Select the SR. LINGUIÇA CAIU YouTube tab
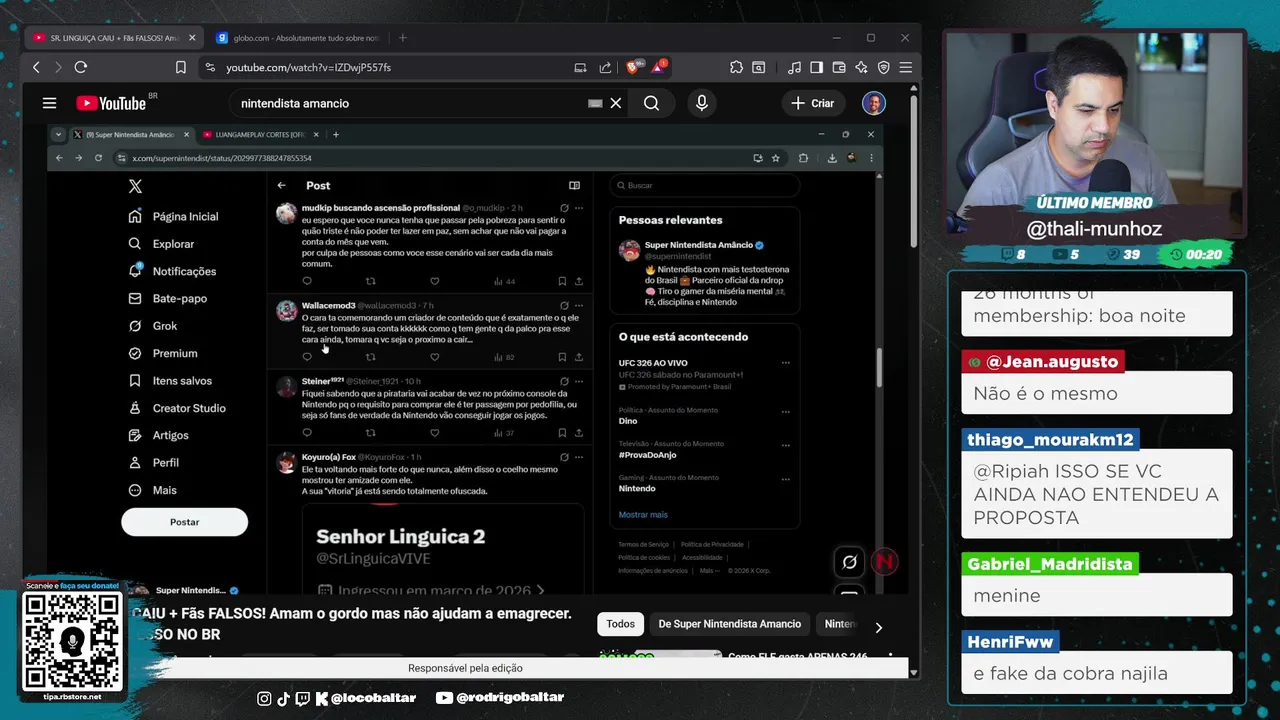Image resolution: width=1280 pixels, height=720 pixels. (x=114, y=38)
